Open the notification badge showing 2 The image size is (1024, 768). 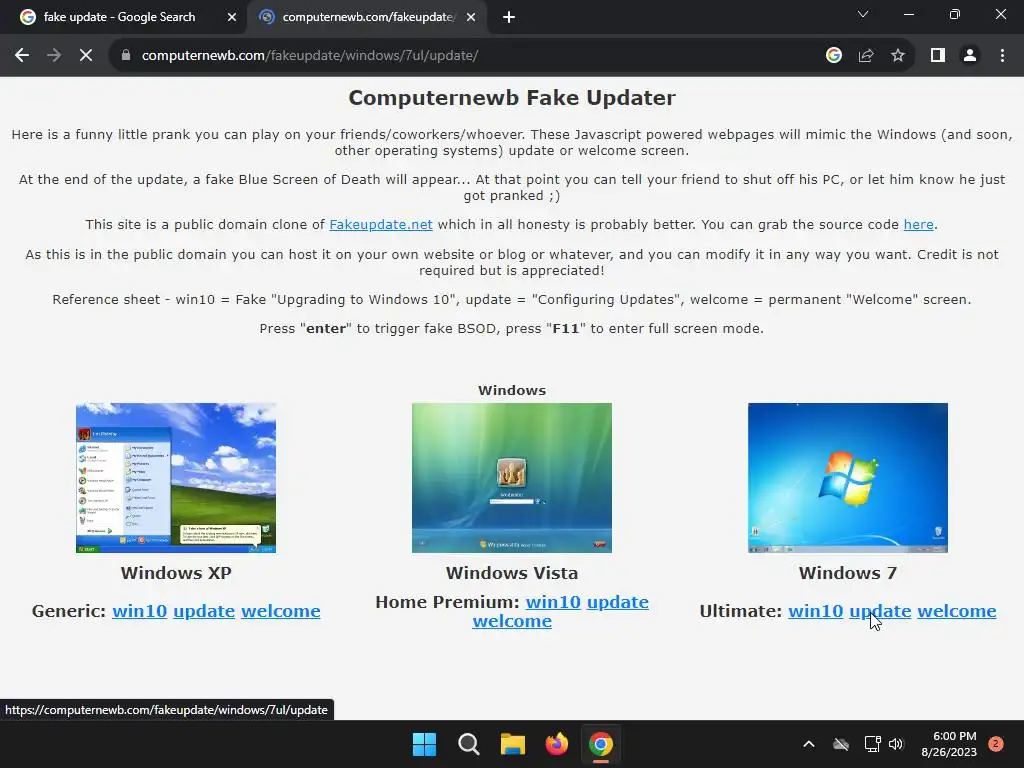click(996, 744)
